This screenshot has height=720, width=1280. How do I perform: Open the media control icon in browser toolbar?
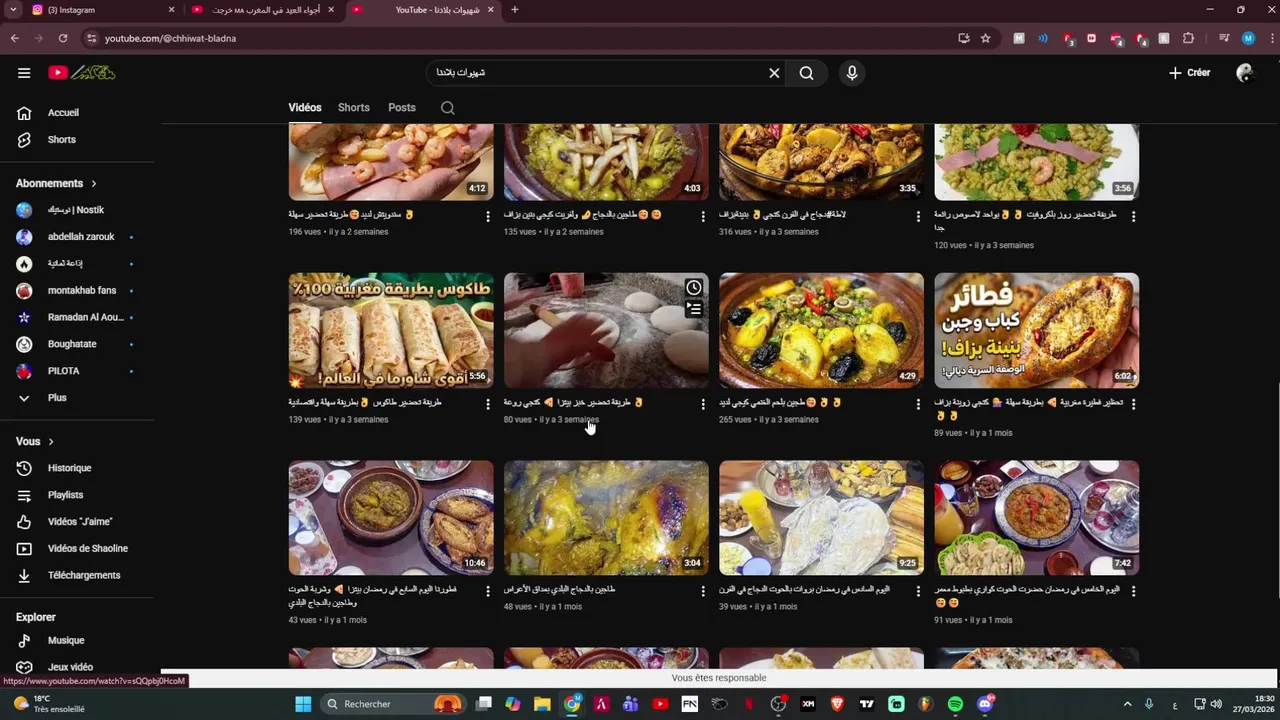tap(1224, 38)
